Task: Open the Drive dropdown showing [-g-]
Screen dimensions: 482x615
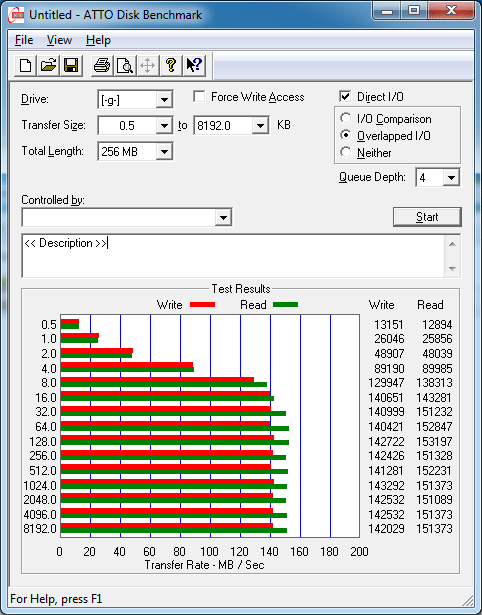Action: tap(164, 100)
